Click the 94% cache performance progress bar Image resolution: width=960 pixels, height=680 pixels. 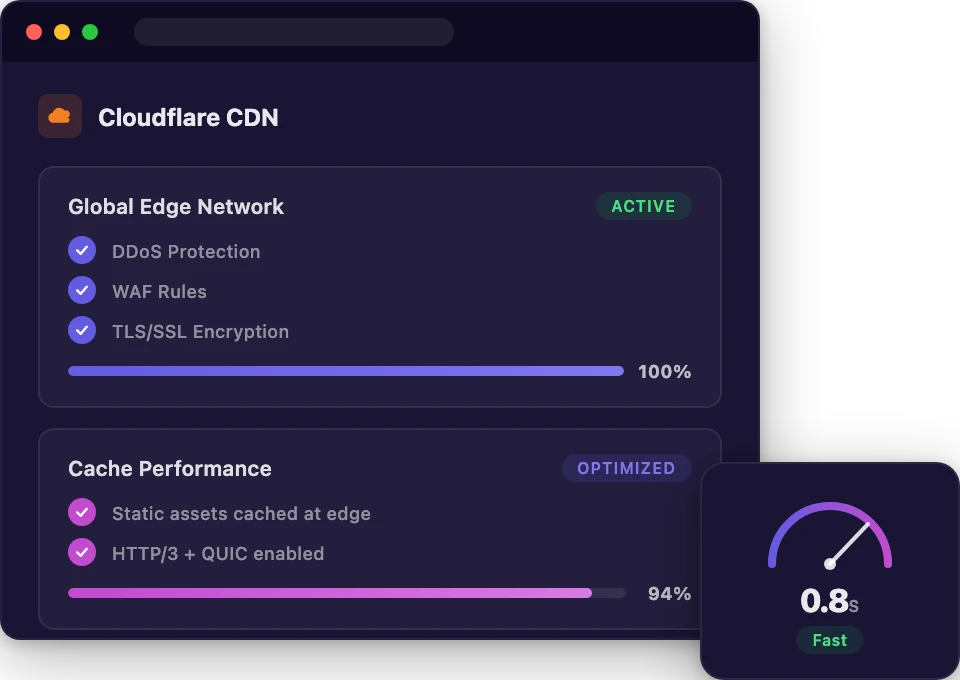[x=345, y=593]
